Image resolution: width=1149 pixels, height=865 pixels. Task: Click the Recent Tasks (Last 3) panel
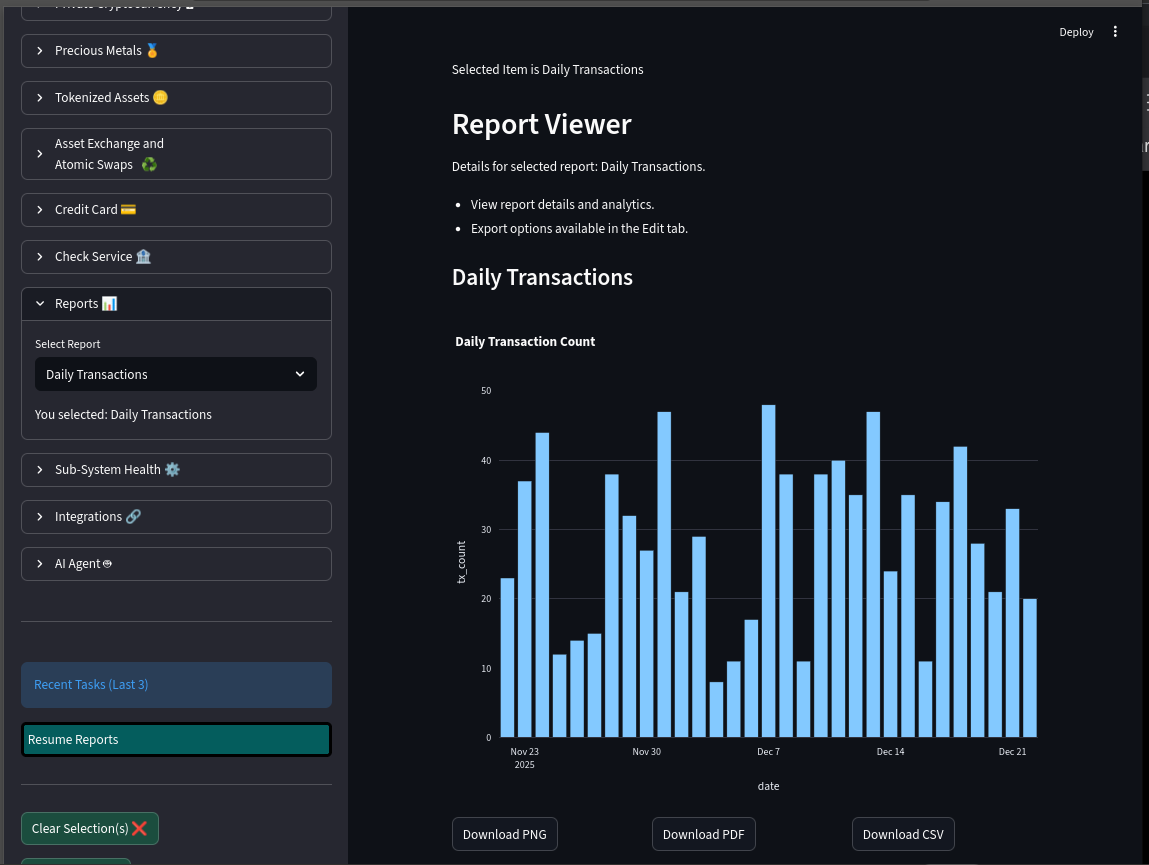176,685
